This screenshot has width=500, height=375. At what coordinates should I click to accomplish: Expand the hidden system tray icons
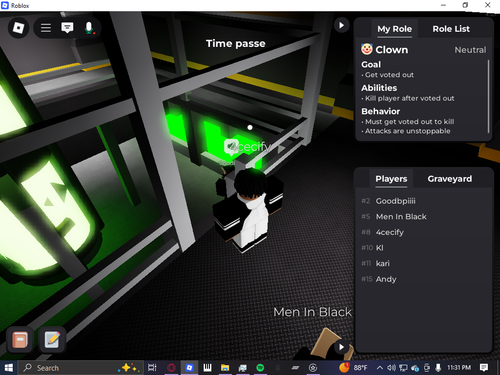(x=379, y=368)
